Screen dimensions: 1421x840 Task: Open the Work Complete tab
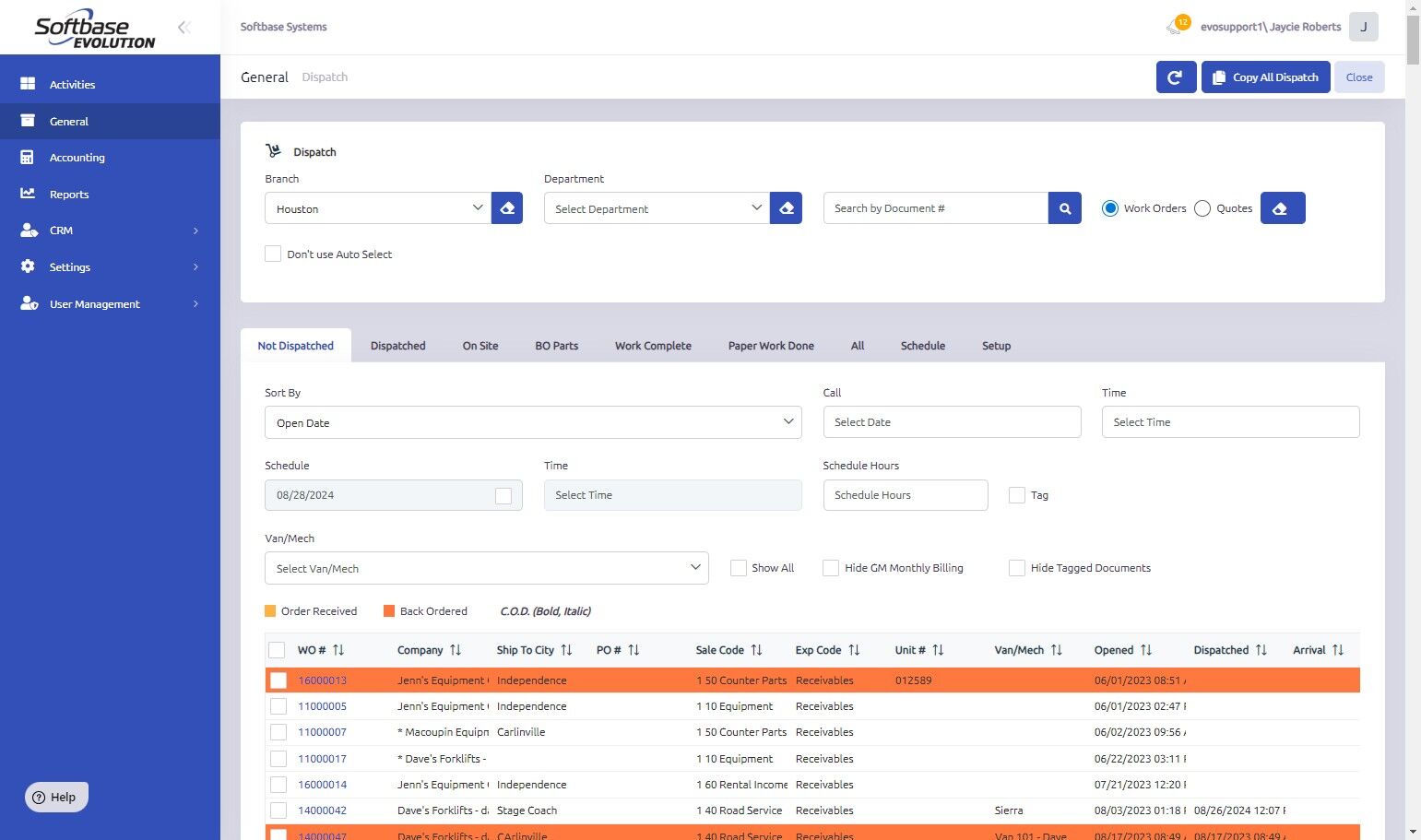[x=653, y=346]
